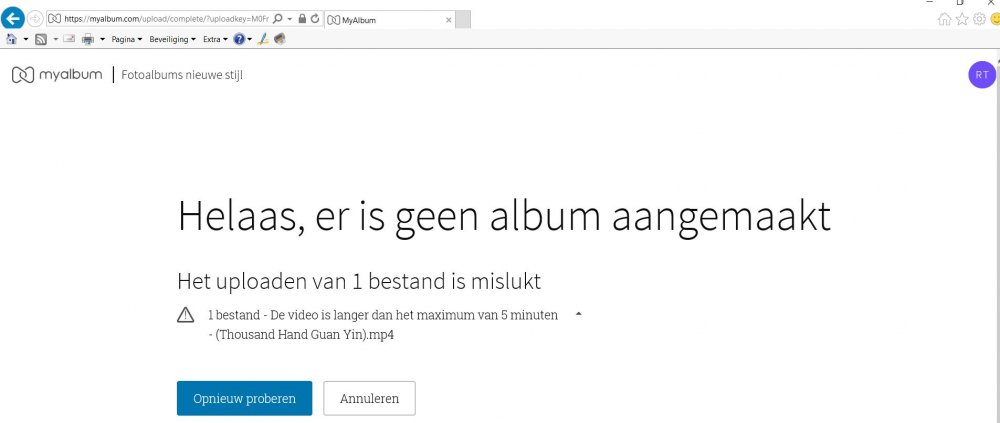
Task: Click the read mail envelope icon
Action: tap(69, 40)
